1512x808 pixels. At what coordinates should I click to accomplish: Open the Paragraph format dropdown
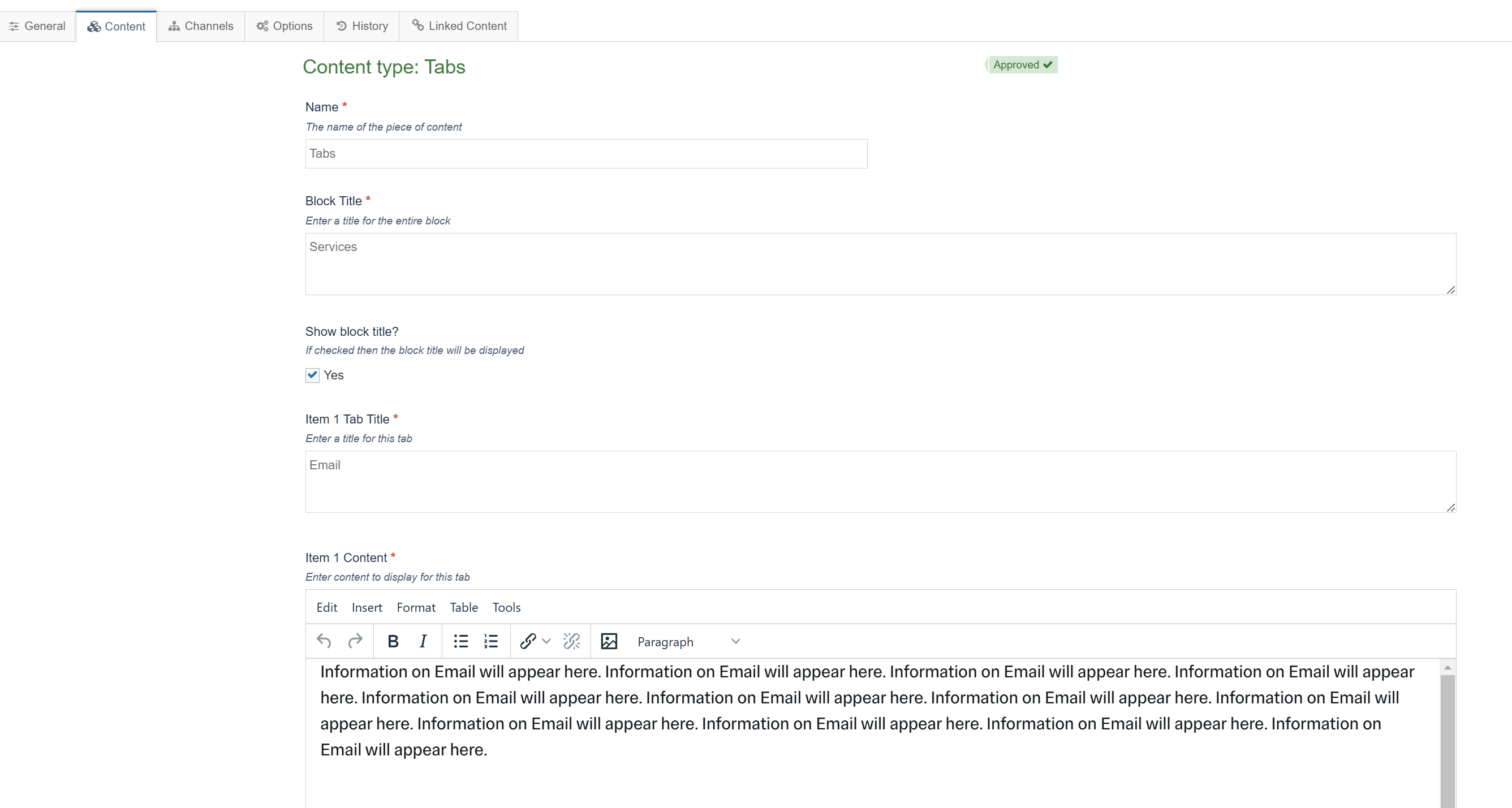(x=687, y=641)
